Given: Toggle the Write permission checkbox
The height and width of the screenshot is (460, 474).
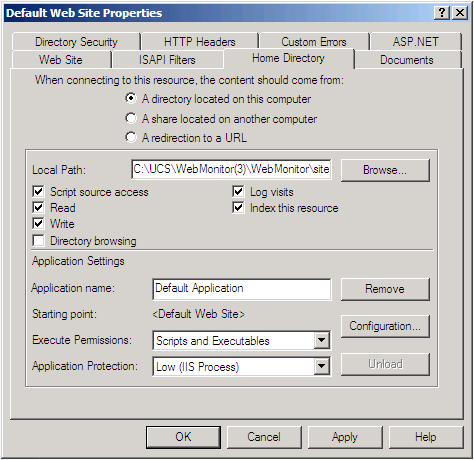Looking at the screenshot, I should 38,224.
